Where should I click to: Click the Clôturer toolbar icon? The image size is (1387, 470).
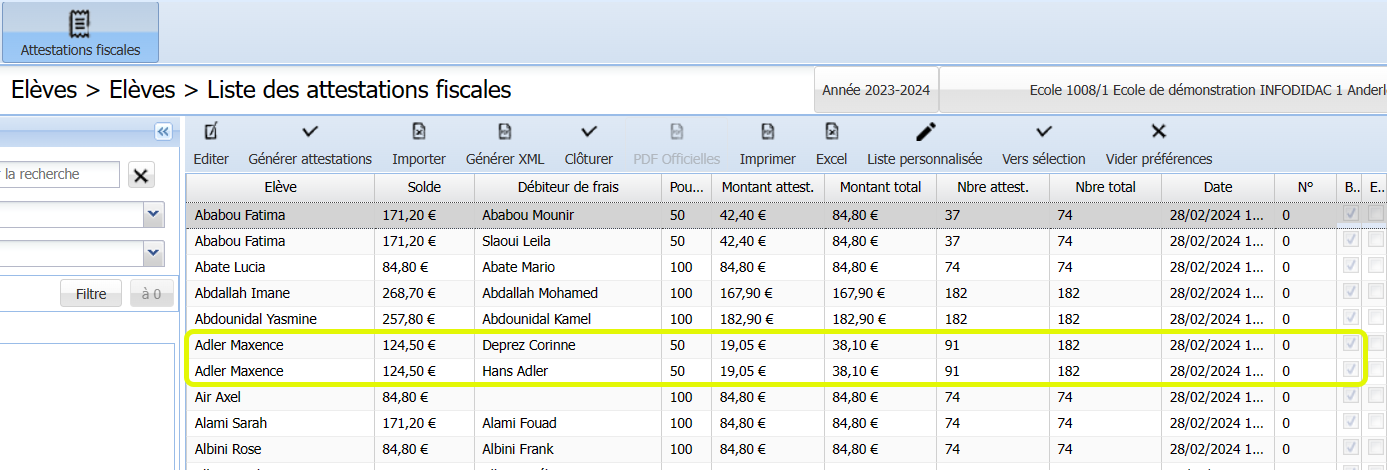point(589,132)
